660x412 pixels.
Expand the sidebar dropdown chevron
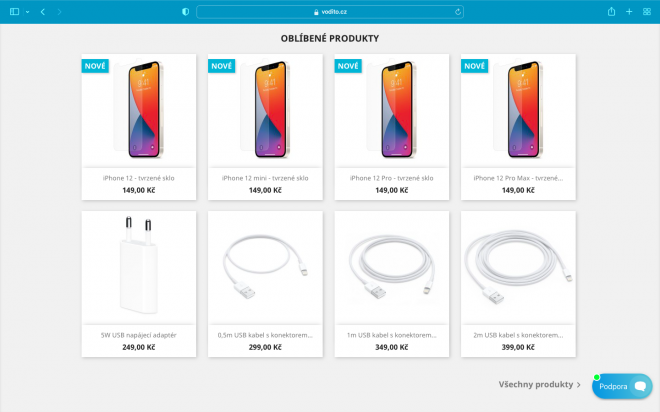click(x=27, y=12)
